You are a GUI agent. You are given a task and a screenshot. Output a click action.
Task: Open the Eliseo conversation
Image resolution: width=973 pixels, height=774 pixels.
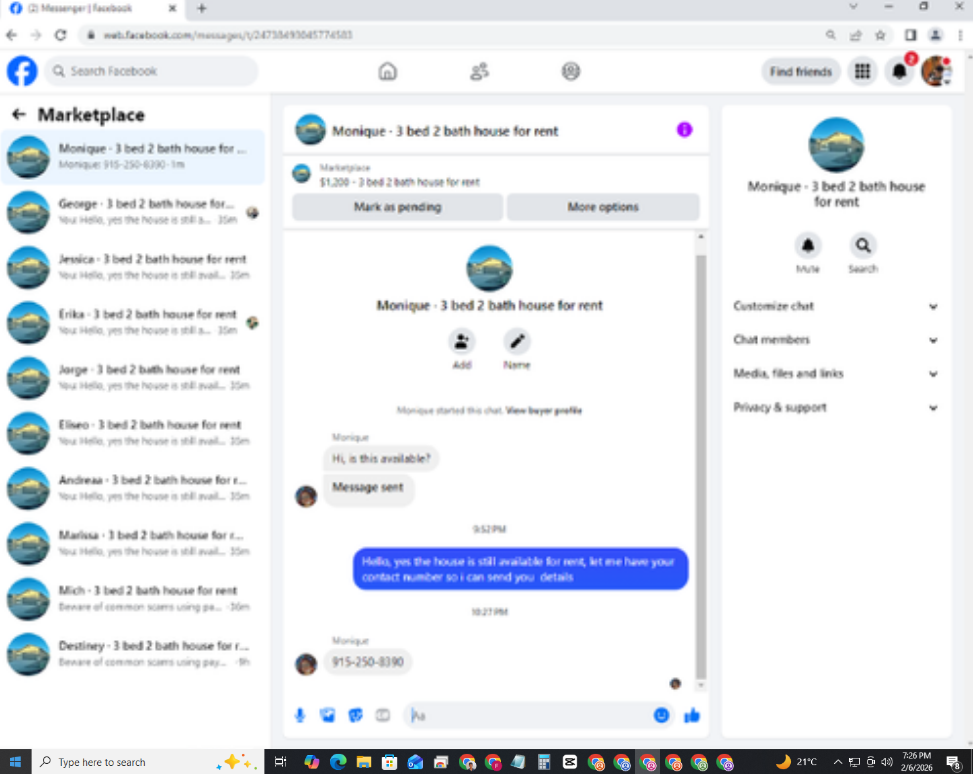pos(133,433)
